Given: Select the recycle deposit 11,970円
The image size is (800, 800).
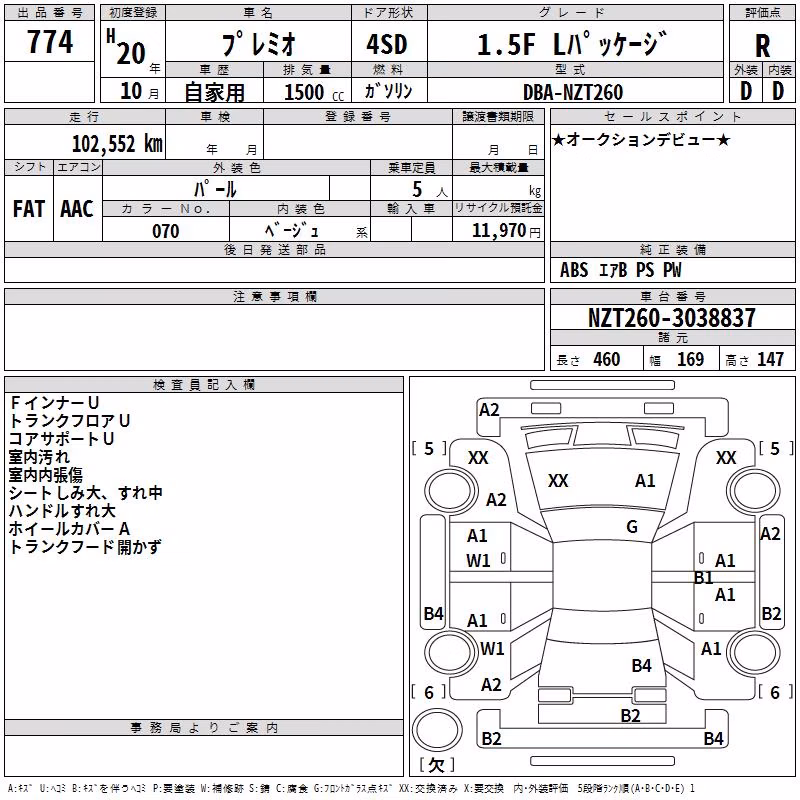Looking at the screenshot, I should point(506,231).
